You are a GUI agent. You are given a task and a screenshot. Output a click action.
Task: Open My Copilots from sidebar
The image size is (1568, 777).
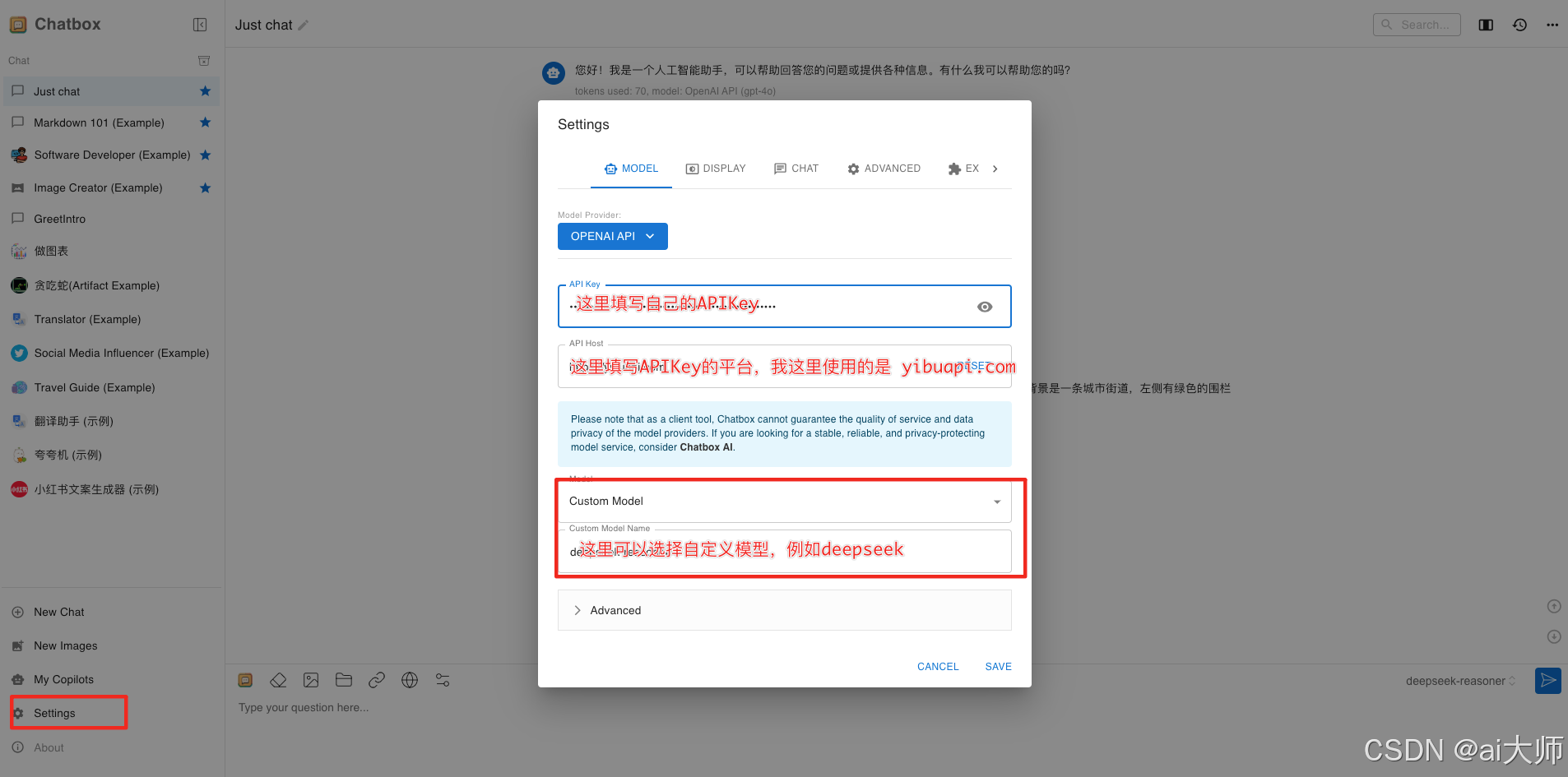(x=112, y=679)
